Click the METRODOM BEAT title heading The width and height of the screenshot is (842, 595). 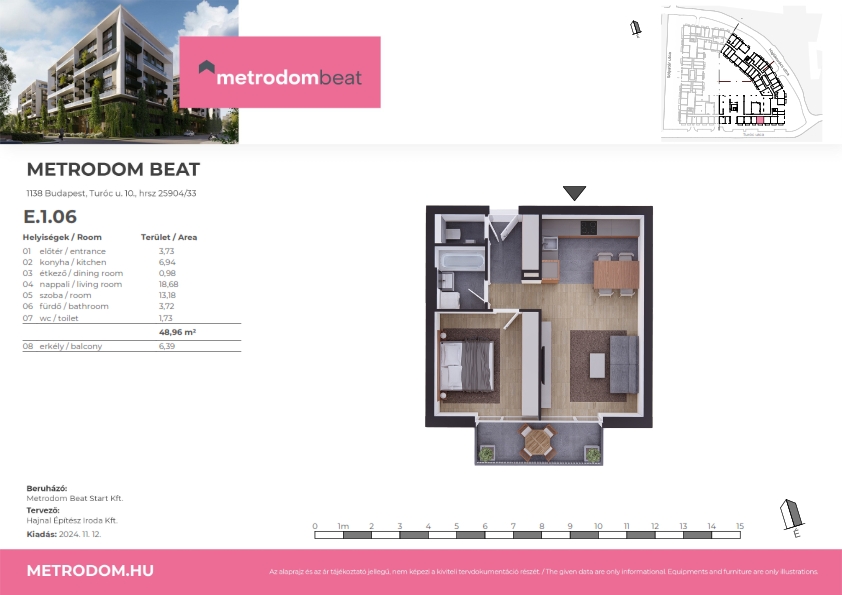click(x=113, y=170)
